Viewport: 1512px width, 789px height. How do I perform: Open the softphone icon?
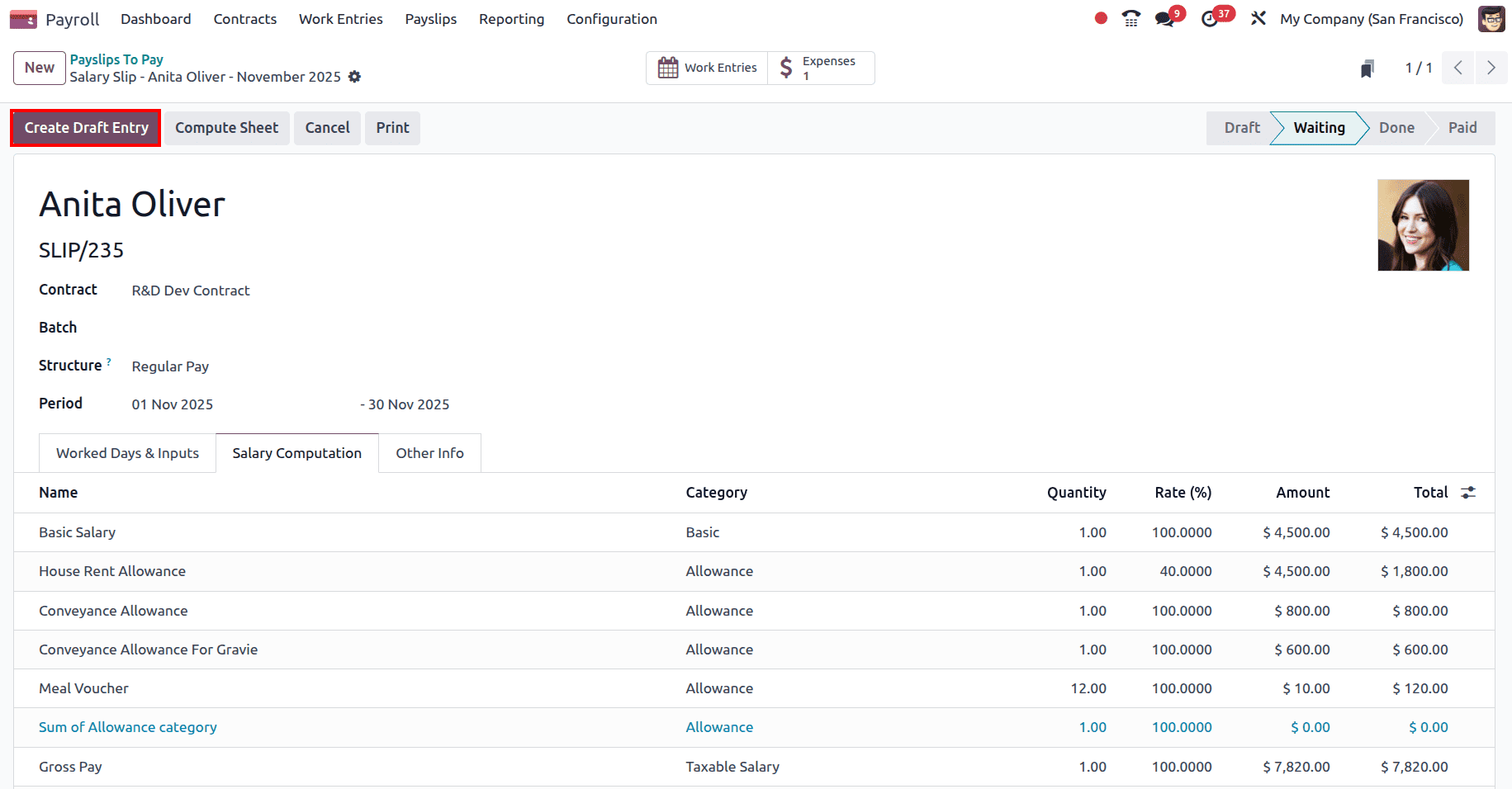[x=1130, y=17]
